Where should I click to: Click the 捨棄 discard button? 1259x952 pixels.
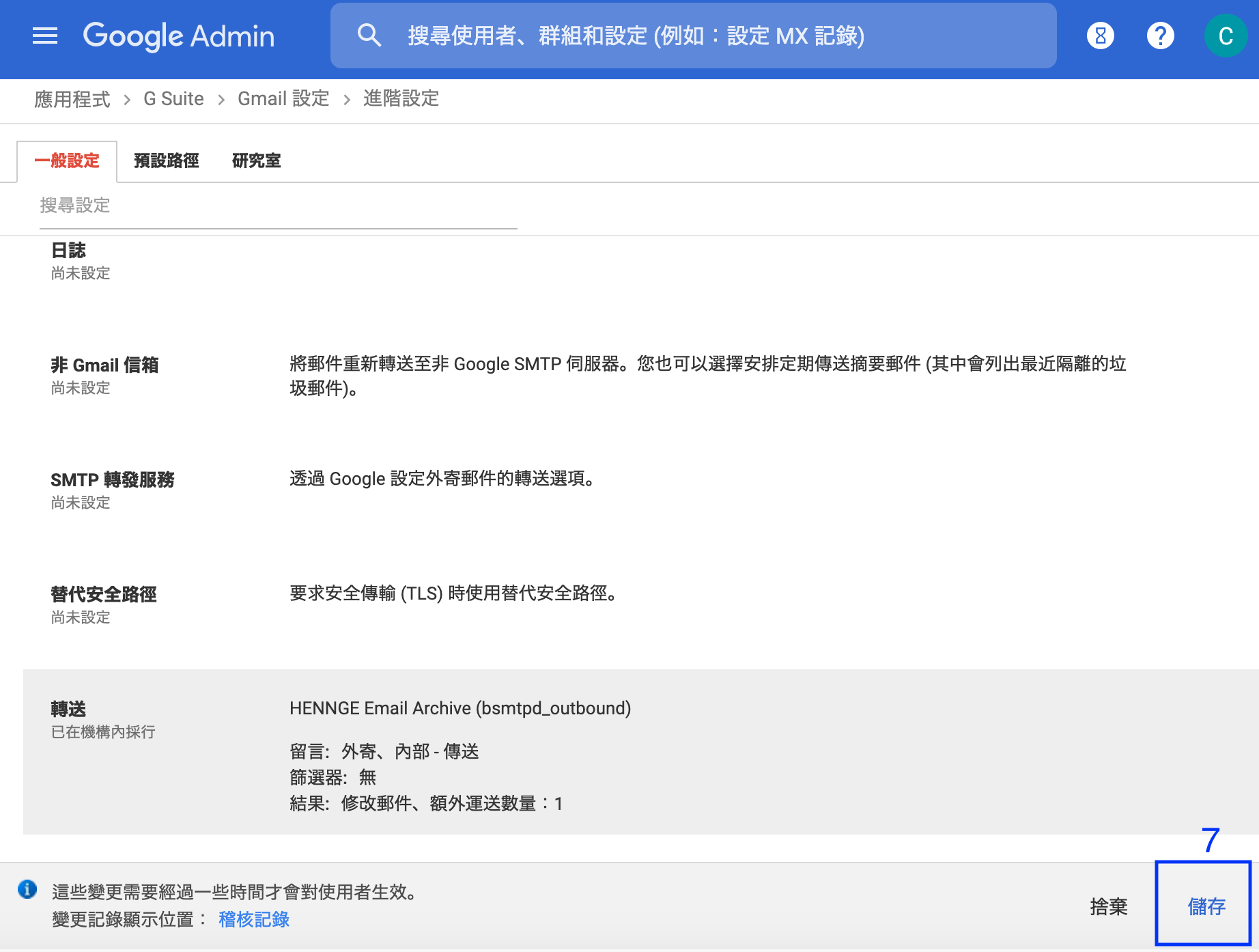click(x=1109, y=906)
